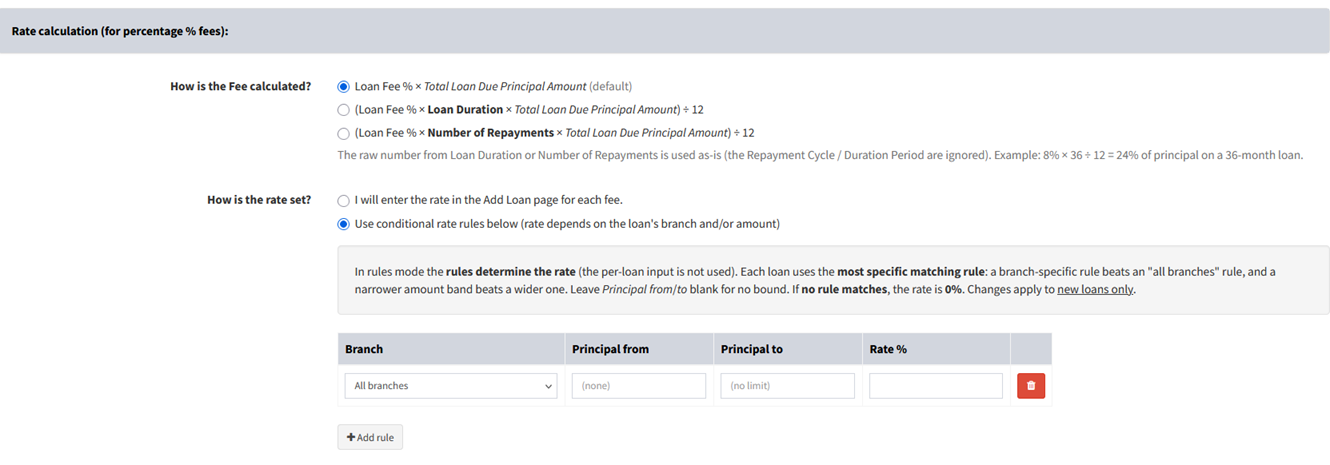Click the Rate % column header

(888, 349)
